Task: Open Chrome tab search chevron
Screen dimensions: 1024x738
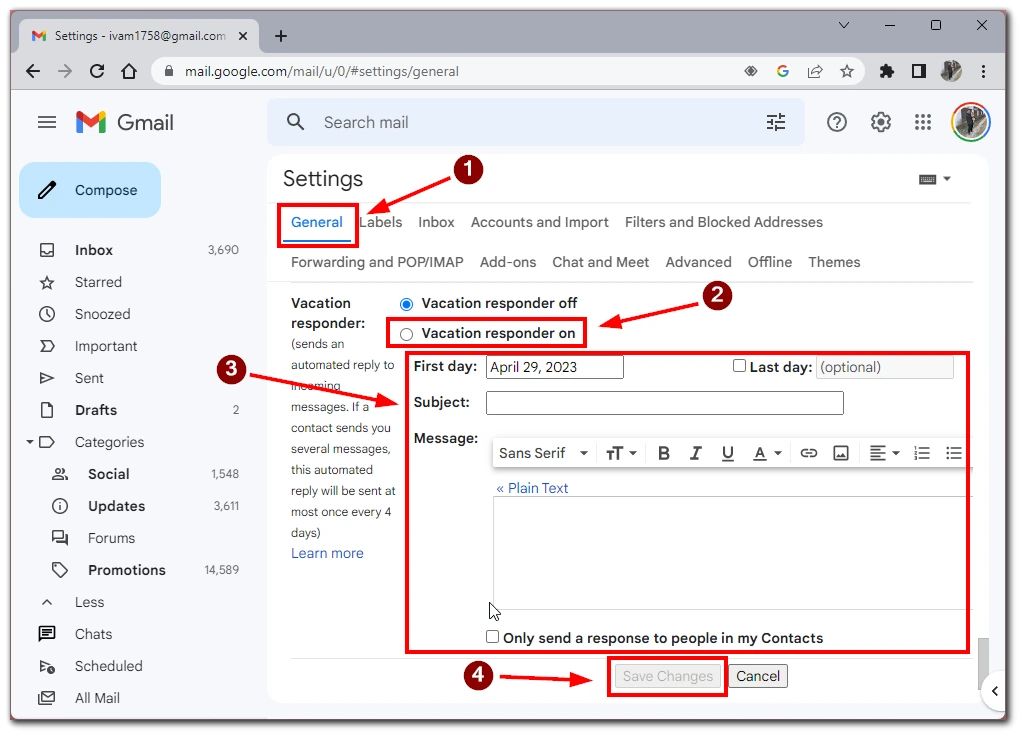Action: 844,25
